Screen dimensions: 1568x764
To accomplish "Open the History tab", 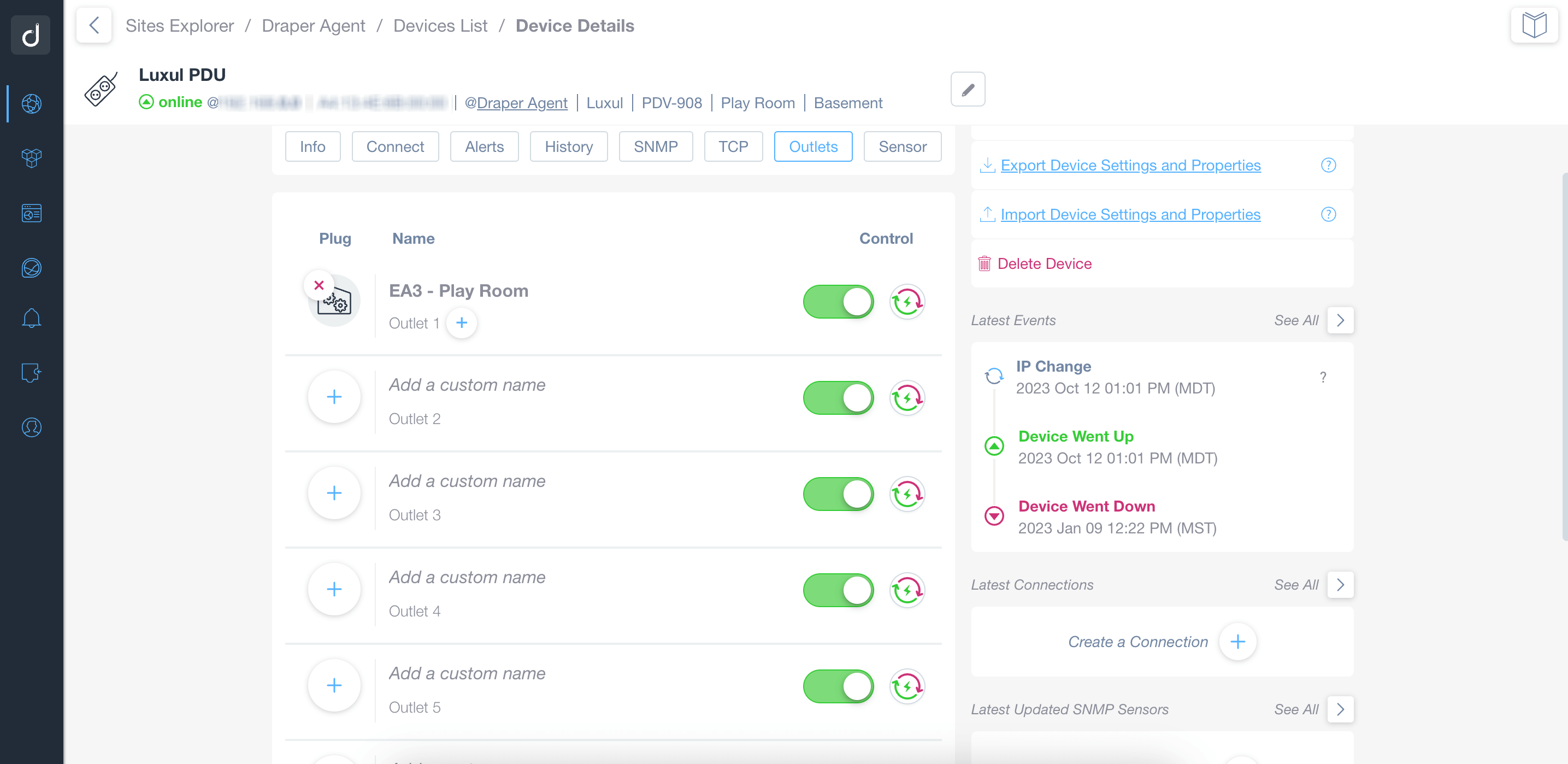I will tap(568, 146).
